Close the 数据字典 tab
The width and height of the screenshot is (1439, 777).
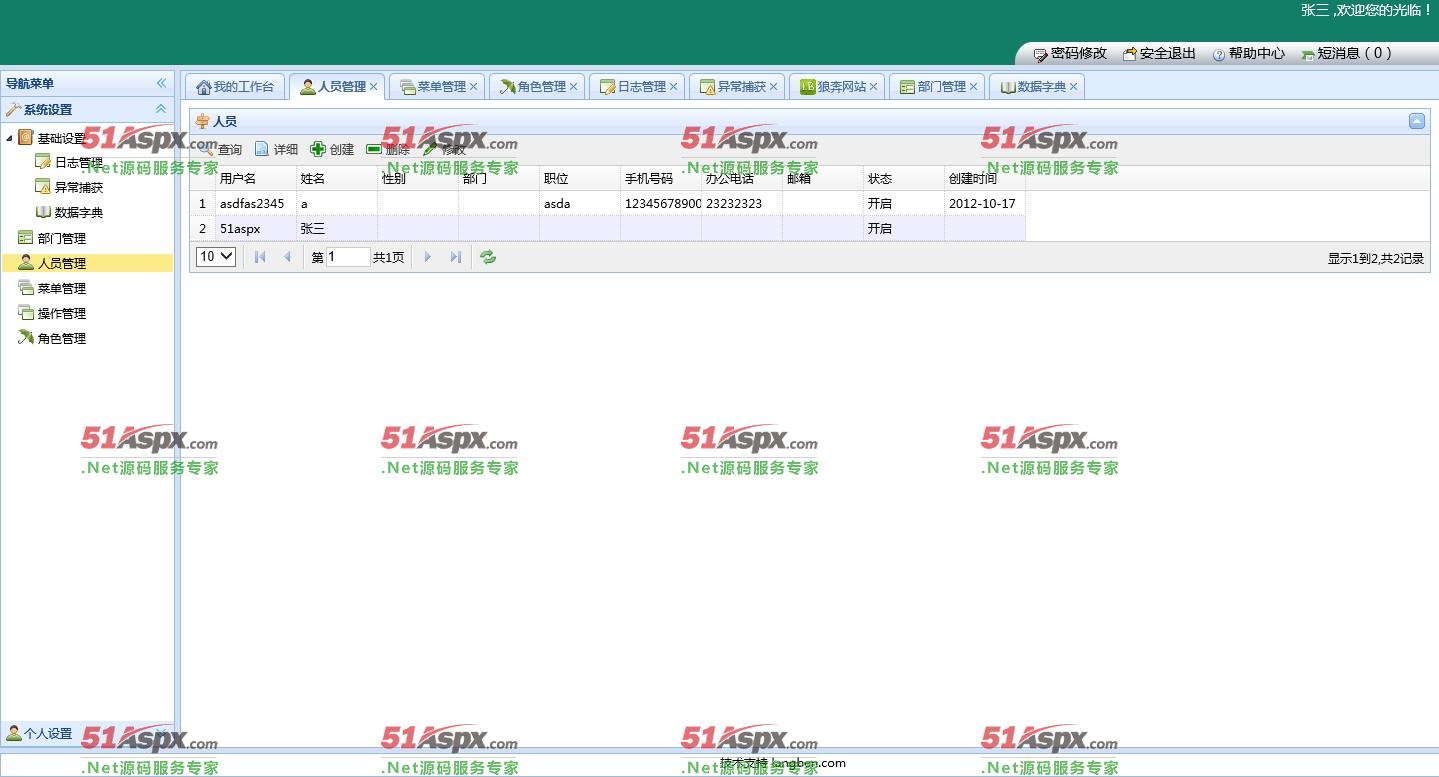pos(1074,87)
